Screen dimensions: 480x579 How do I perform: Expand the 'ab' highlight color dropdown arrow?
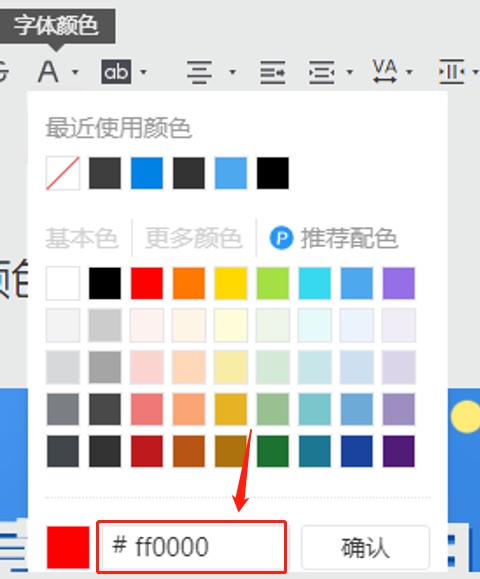pyautogui.click(x=144, y=72)
